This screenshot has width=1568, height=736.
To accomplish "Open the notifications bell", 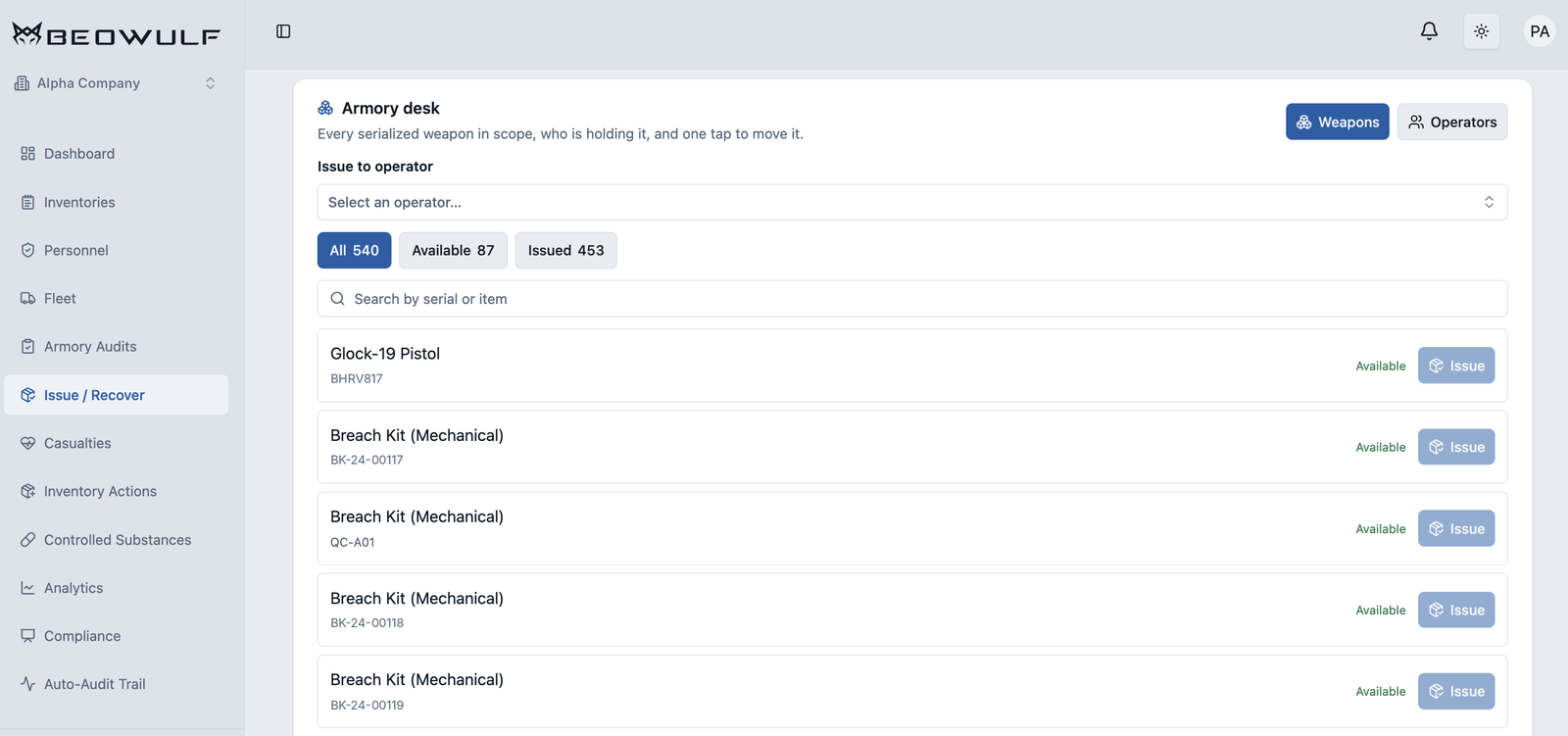I will tap(1429, 31).
